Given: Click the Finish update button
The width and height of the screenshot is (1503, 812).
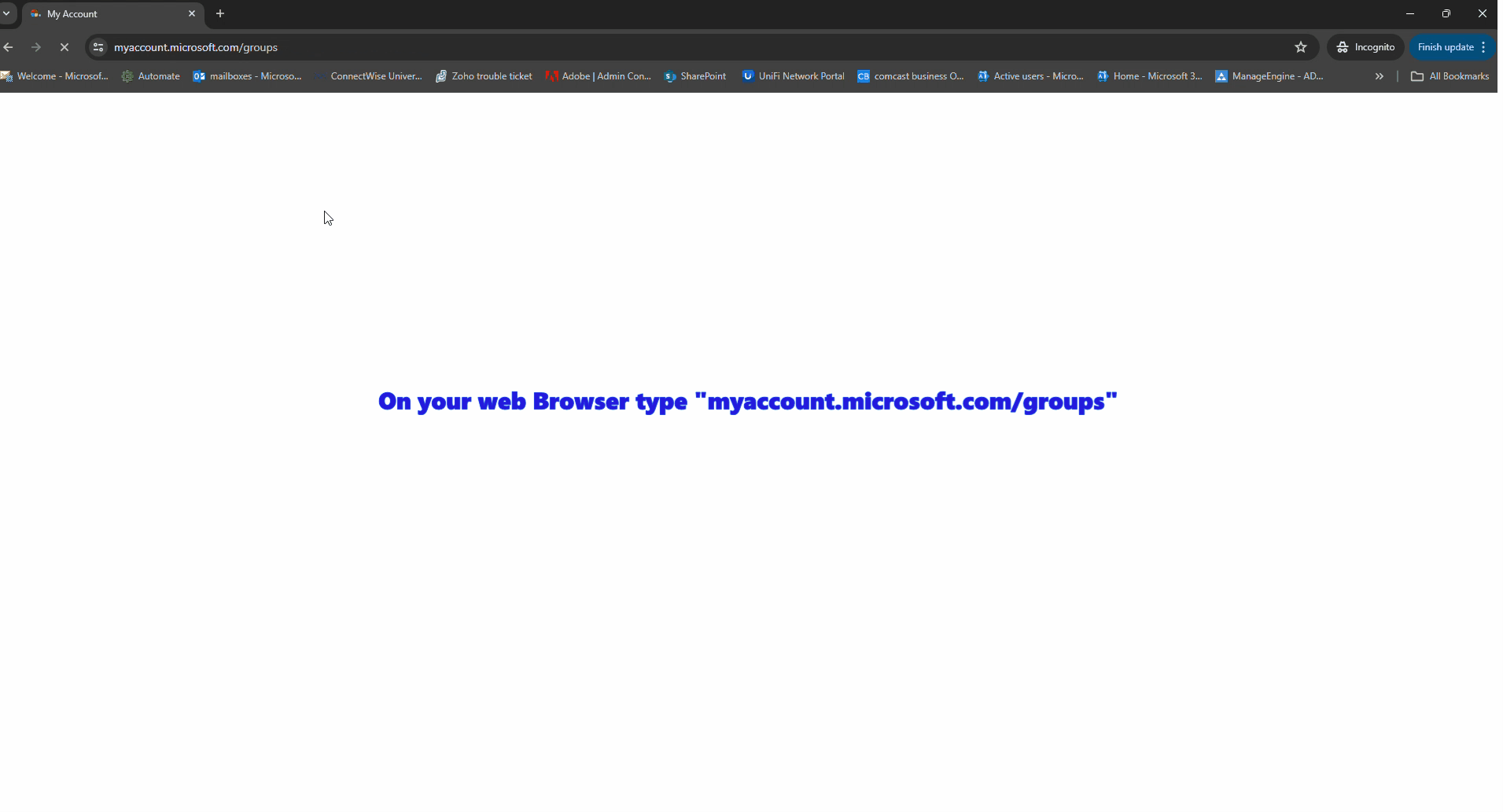Looking at the screenshot, I should (x=1450, y=47).
